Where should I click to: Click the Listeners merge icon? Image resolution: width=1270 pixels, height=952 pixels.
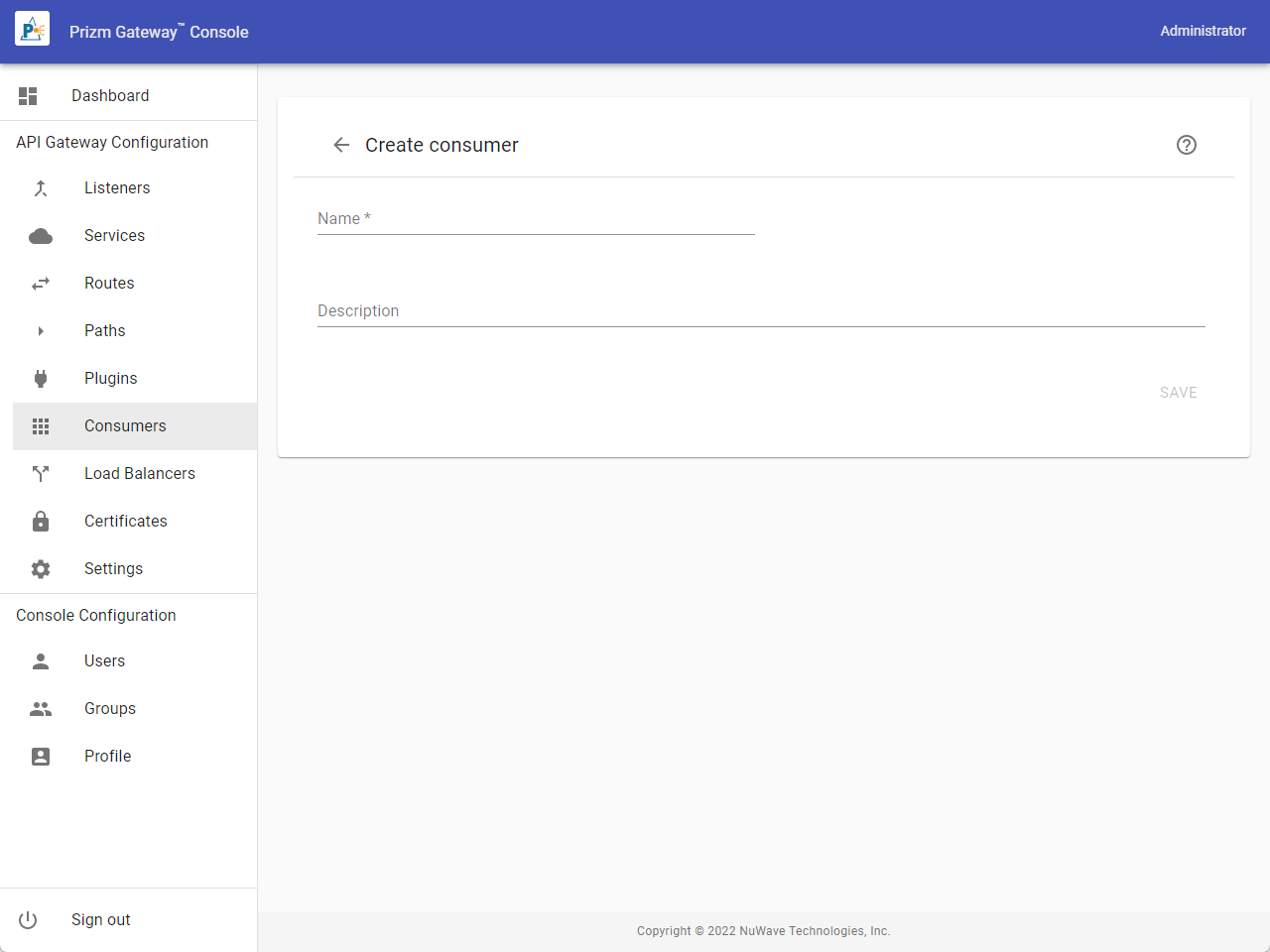click(41, 188)
